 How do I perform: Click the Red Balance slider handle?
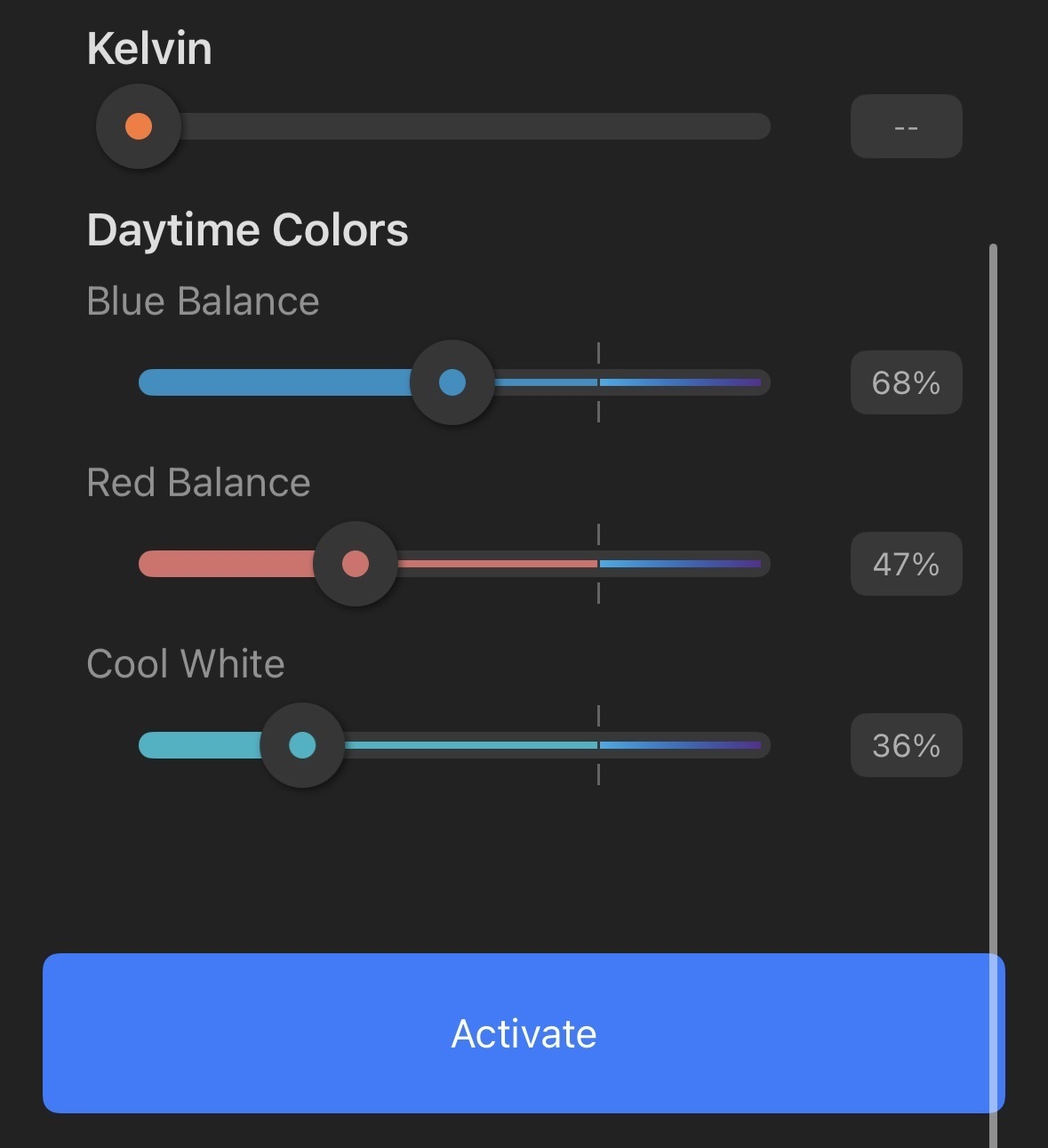coord(356,564)
